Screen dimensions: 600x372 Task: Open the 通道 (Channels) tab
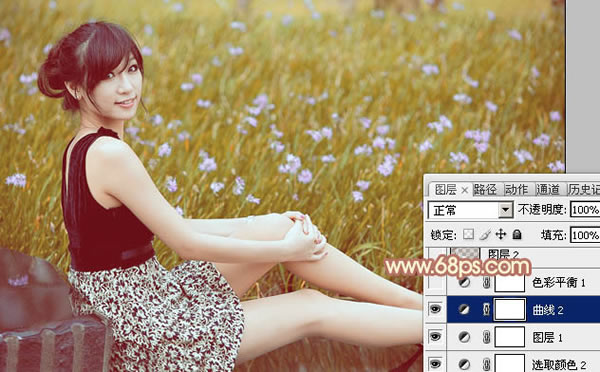coord(548,189)
